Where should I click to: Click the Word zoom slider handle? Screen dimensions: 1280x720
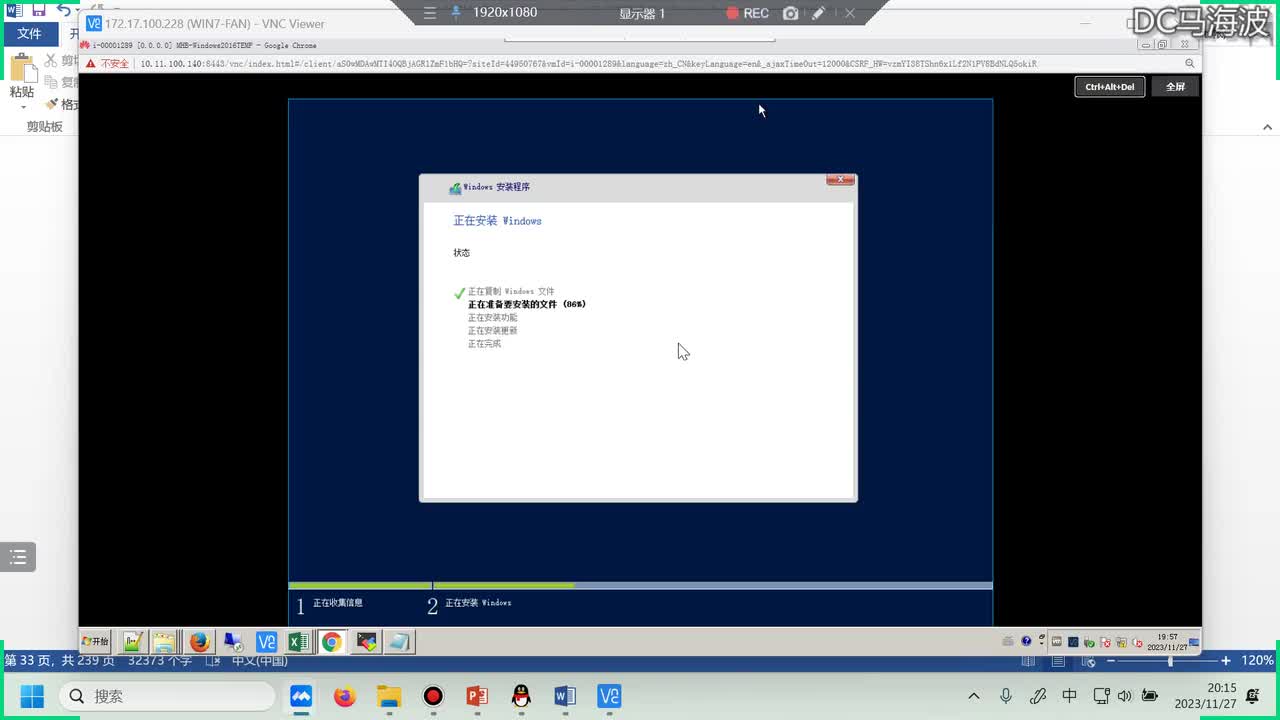click(1170, 661)
